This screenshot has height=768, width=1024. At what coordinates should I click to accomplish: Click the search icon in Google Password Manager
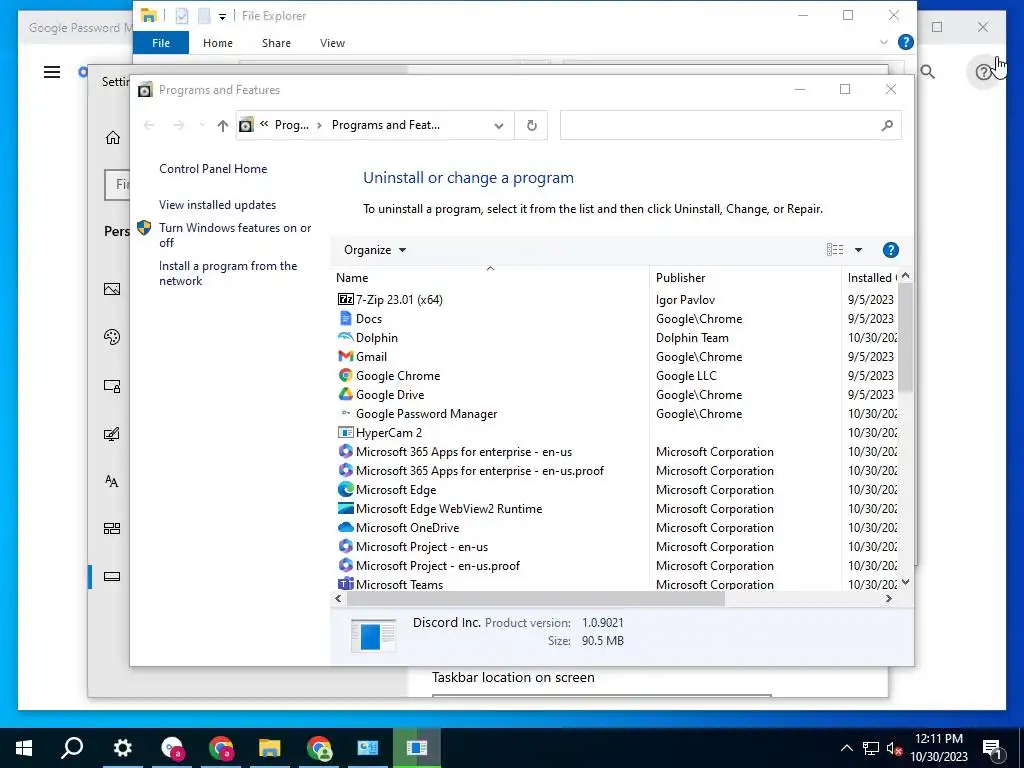tap(927, 72)
